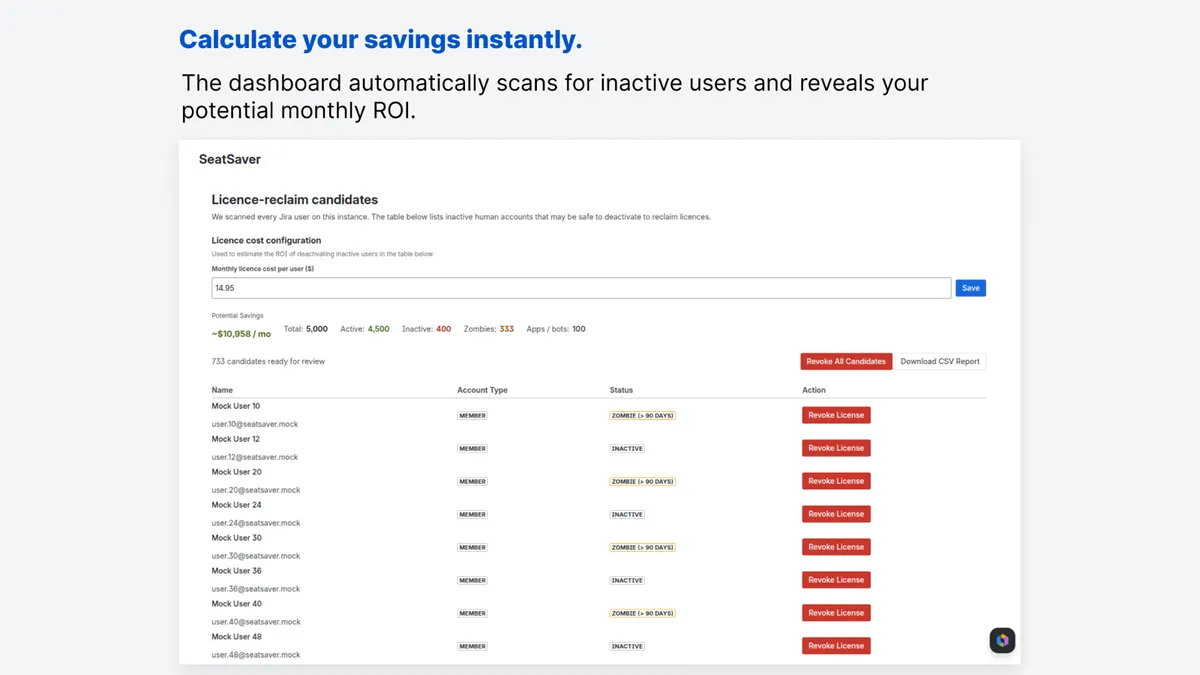Screen dimensions: 1200x675
Task: Revoke license for Mock User 48
Action: coord(836,646)
